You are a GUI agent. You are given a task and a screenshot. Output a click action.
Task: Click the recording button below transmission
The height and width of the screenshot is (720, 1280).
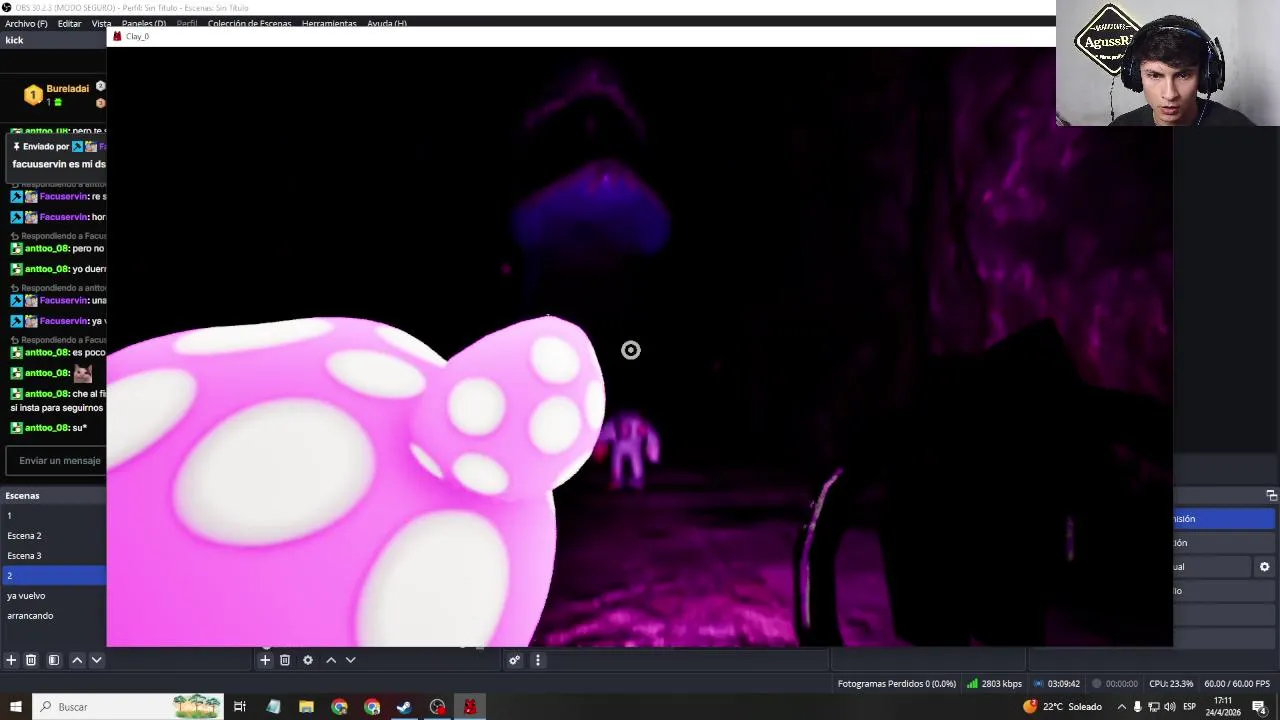point(1224,543)
